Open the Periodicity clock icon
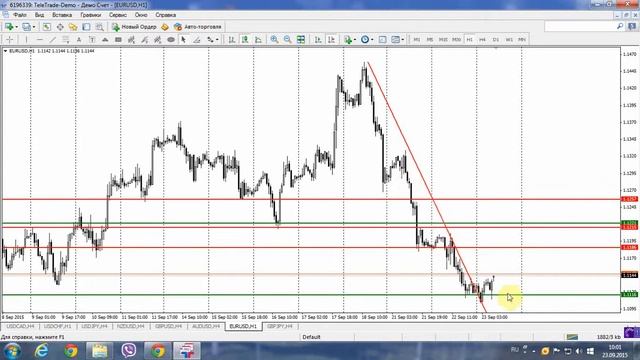The width and height of the screenshot is (640, 360). click(365, 40)
